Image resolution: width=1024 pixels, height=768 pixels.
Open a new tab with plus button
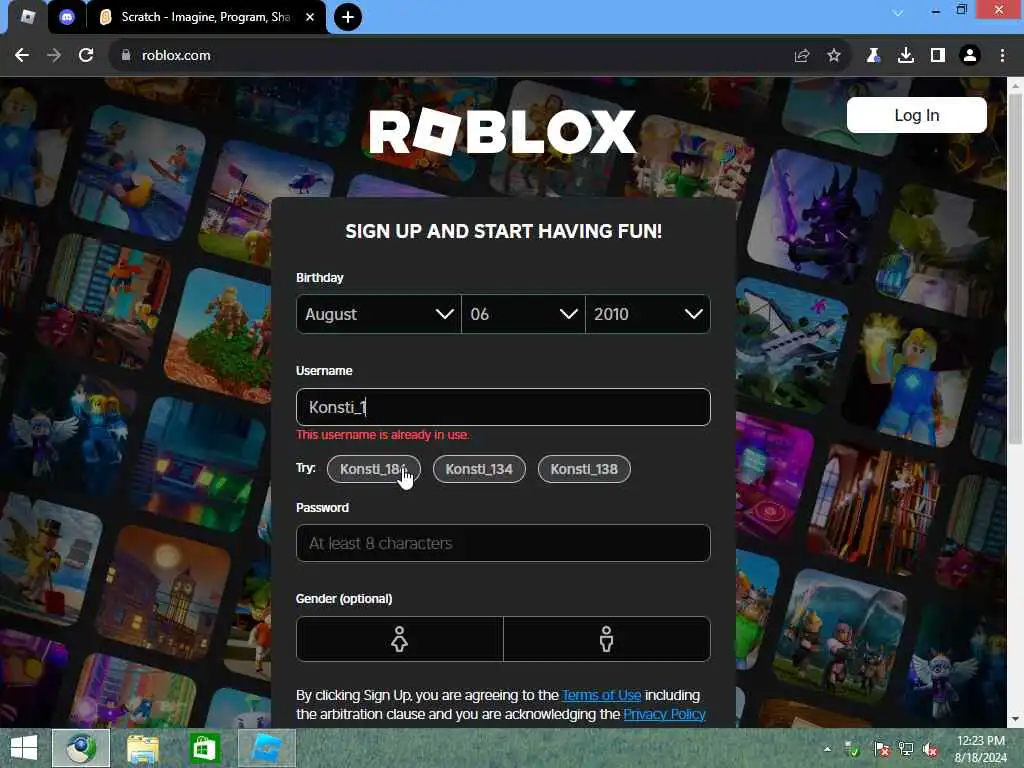coord(348,17)
